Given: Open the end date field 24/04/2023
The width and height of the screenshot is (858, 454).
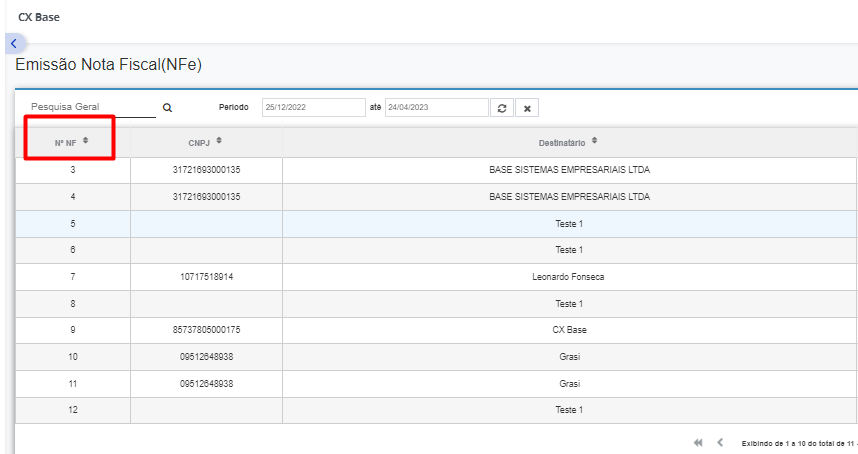Looking at the screenshot, I should [x=436, y=107].
